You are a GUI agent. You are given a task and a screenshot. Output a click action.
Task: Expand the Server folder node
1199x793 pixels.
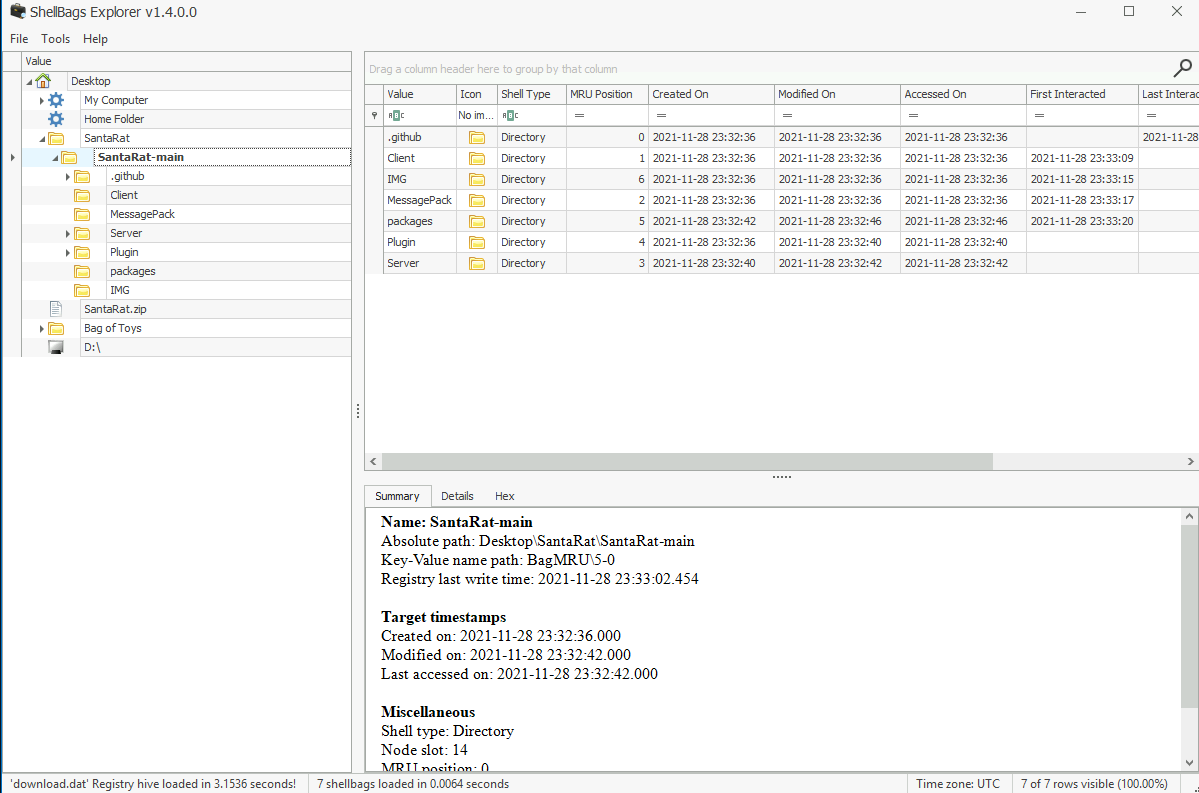pos(67,233)
